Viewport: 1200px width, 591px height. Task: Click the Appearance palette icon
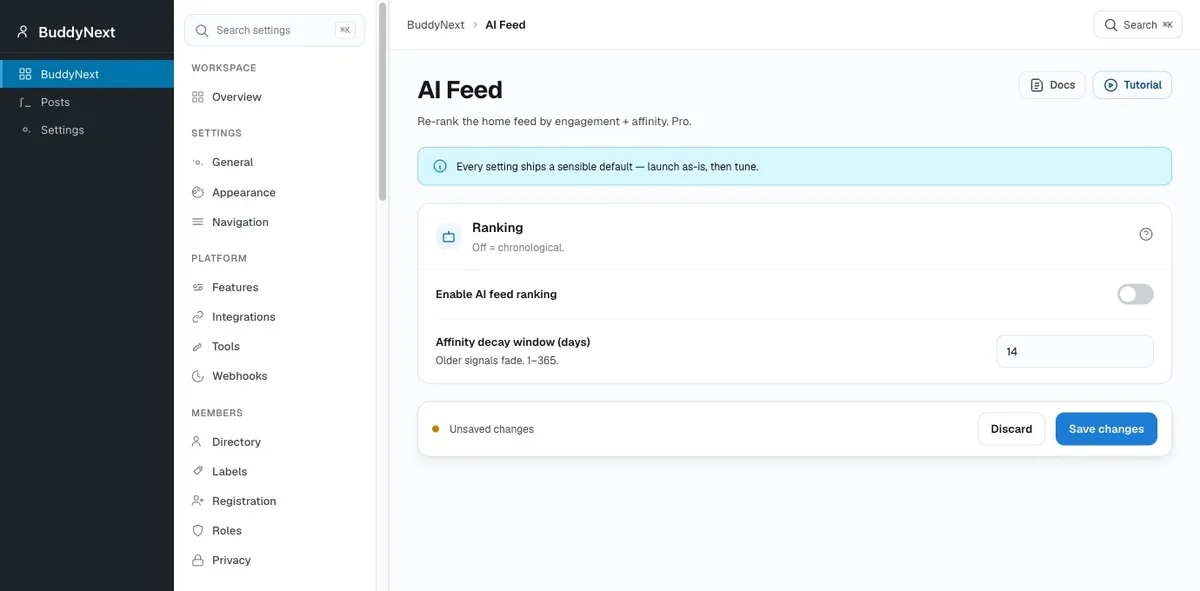click(198, 192)
